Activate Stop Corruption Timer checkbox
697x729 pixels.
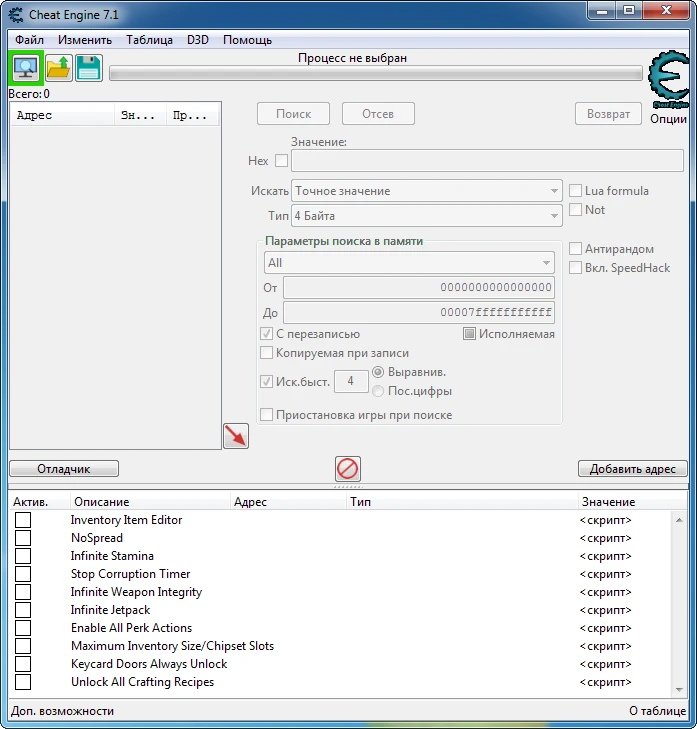point(23,574)
